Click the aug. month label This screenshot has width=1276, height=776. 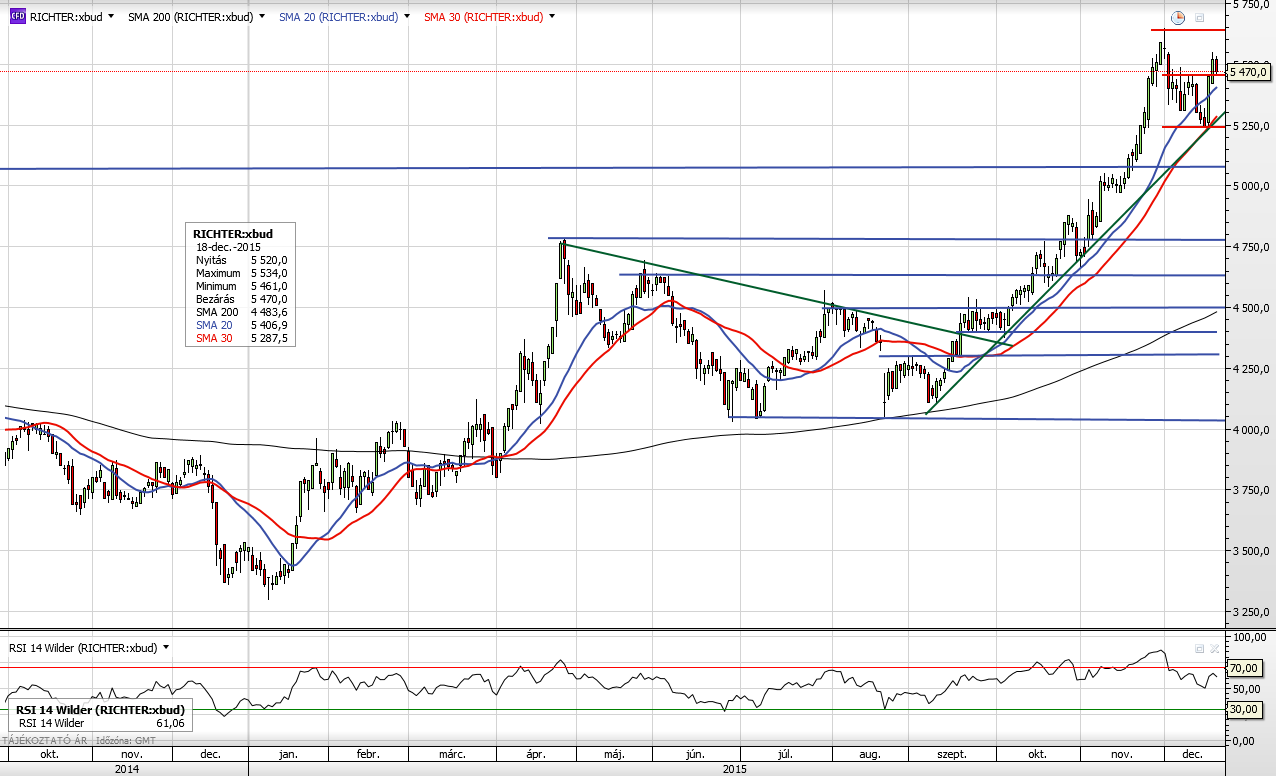pyautogui.click(x=868, y=755)
